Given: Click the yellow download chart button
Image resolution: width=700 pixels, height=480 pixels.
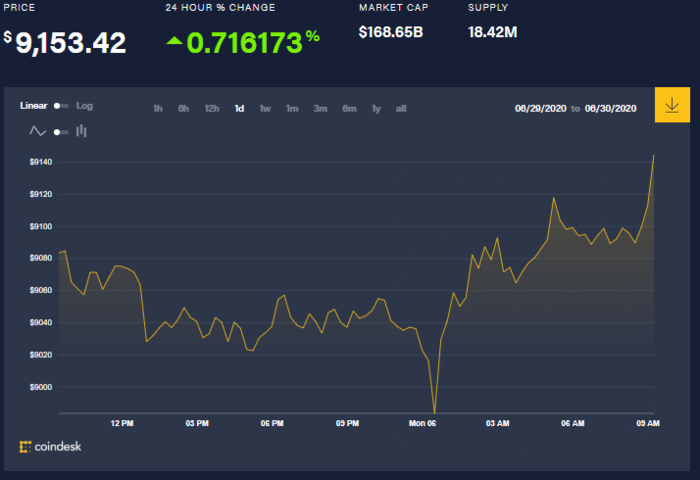Looking at the screenshot, I should [x=671, y=105].
